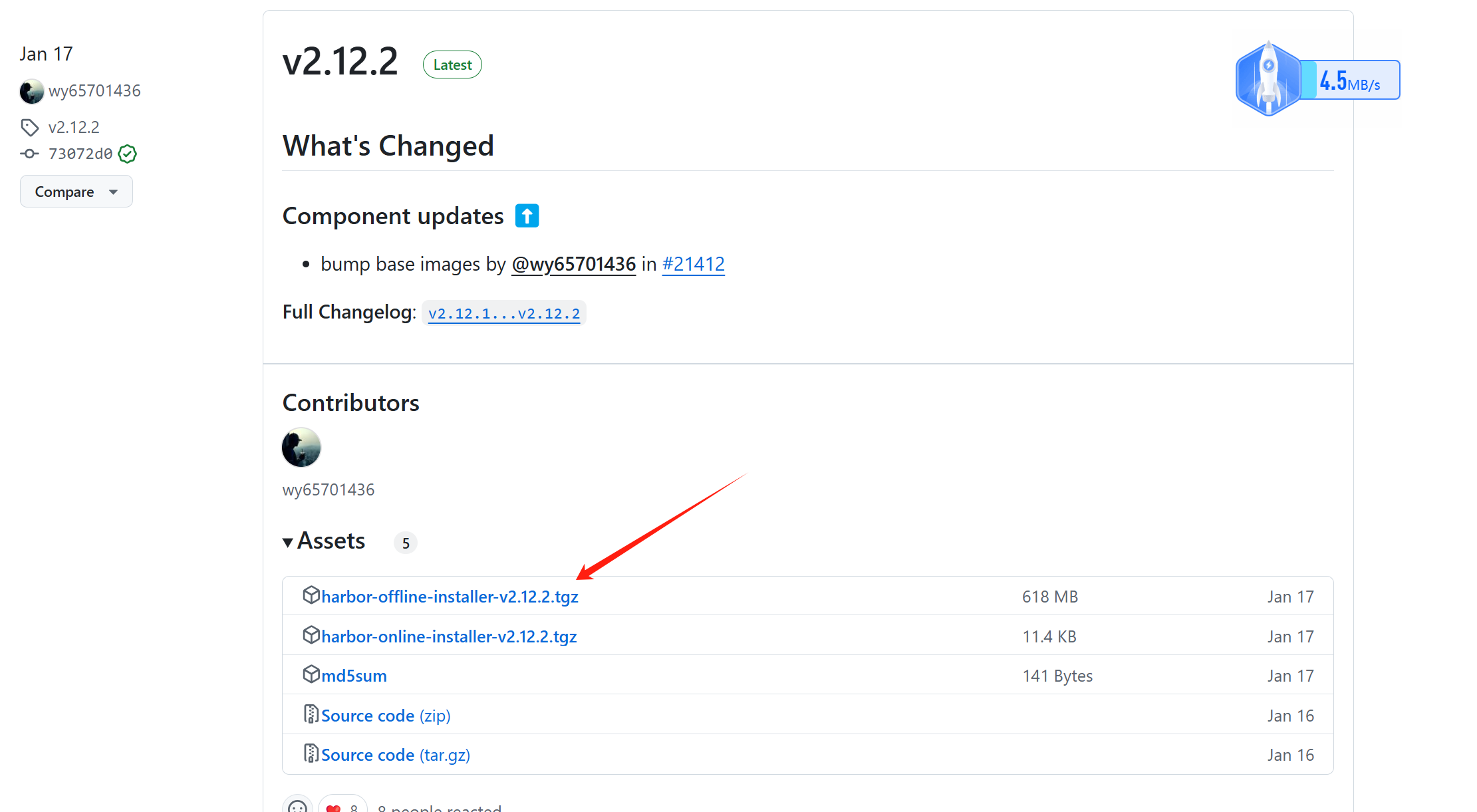The height and width of the screenshot is (812, 1477).
Task: Click the package icon beside md5sum
Action: coord(311,674)
